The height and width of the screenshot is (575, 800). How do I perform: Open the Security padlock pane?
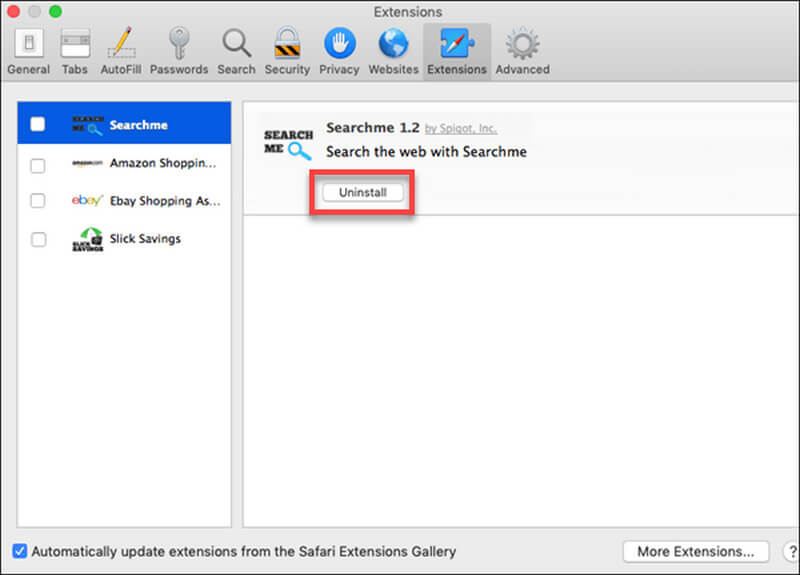click(x=287, y=51)
